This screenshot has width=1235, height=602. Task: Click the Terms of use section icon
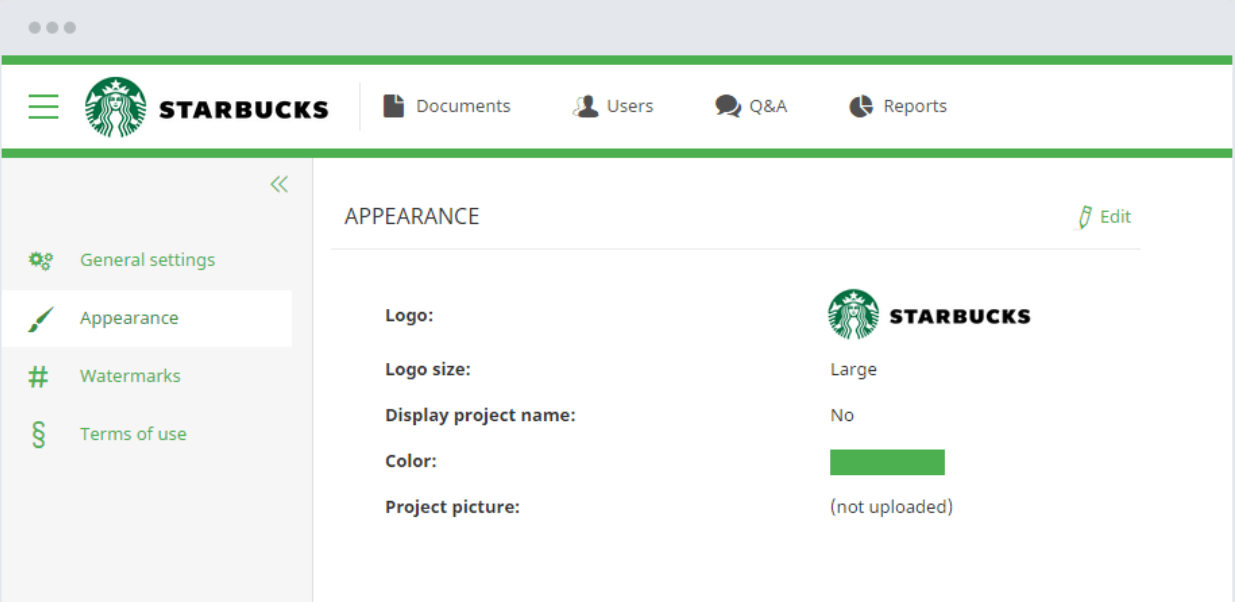point(40,433)
